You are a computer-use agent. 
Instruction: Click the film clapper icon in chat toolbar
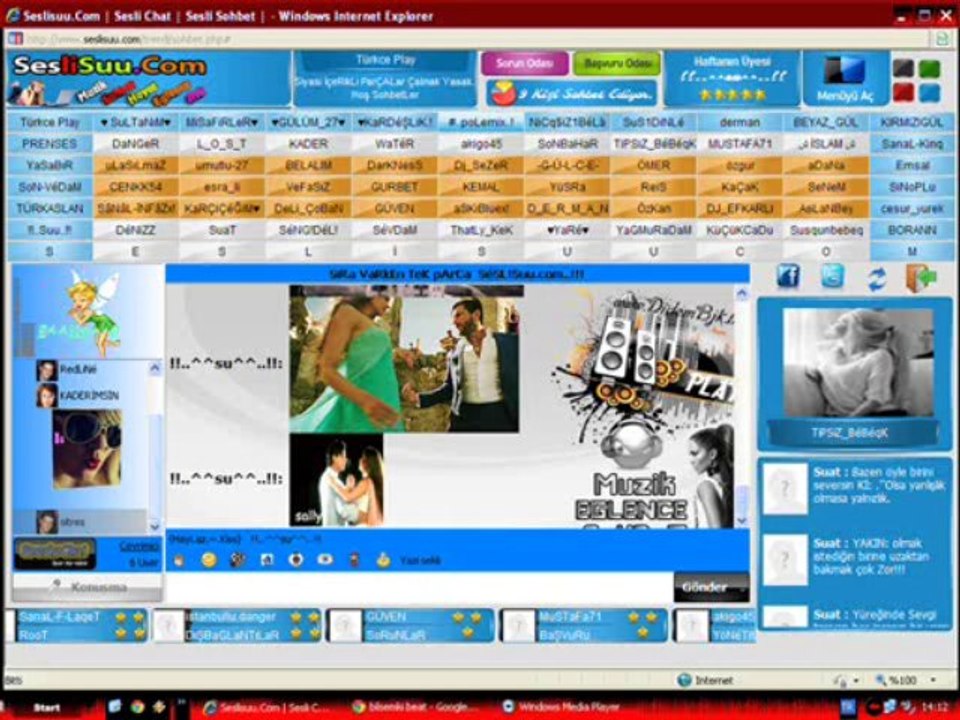(x=238, y=560)
